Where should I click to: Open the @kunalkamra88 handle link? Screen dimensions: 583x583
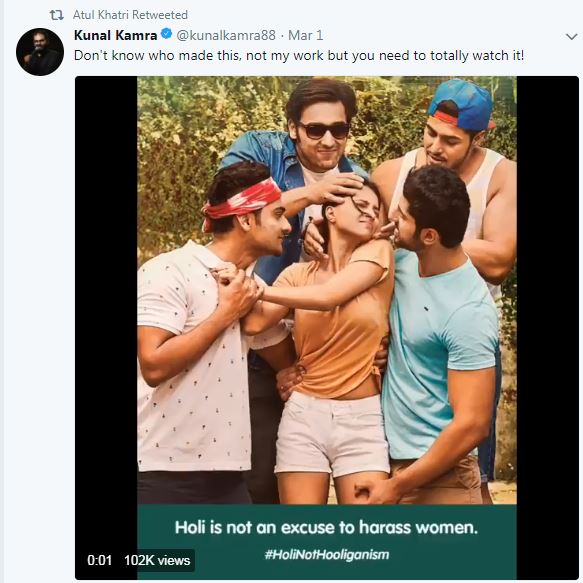tap(226, 35)
